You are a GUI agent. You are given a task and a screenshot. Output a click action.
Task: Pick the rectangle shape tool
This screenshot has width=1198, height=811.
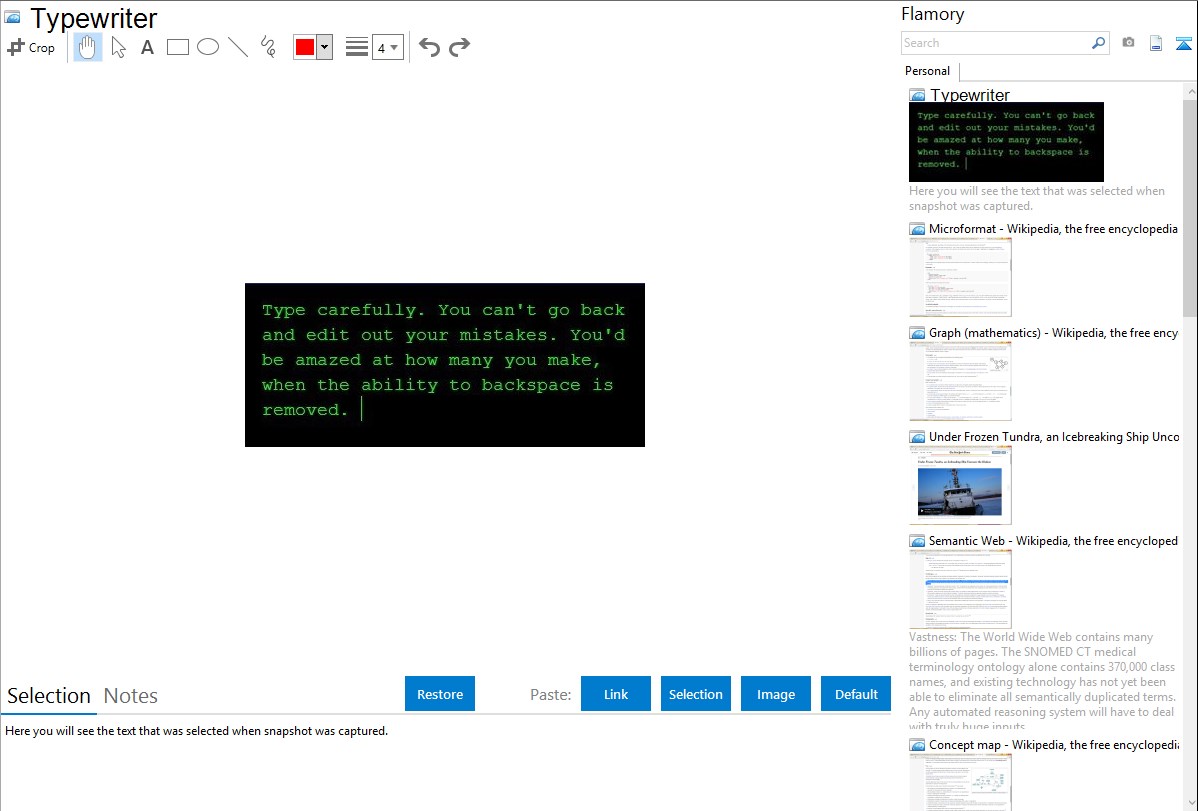[x=178, y=47]
